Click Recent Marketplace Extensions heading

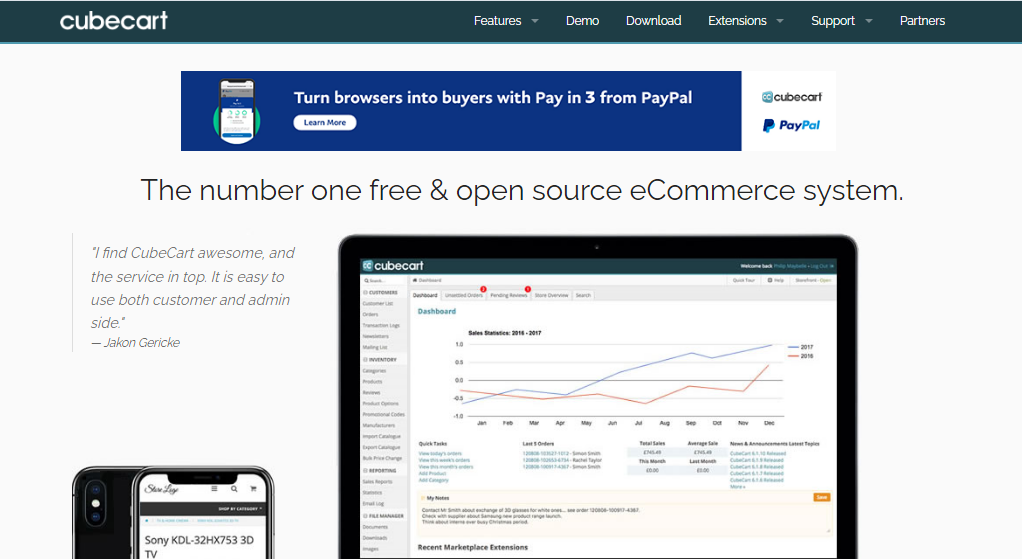point(473,547)
